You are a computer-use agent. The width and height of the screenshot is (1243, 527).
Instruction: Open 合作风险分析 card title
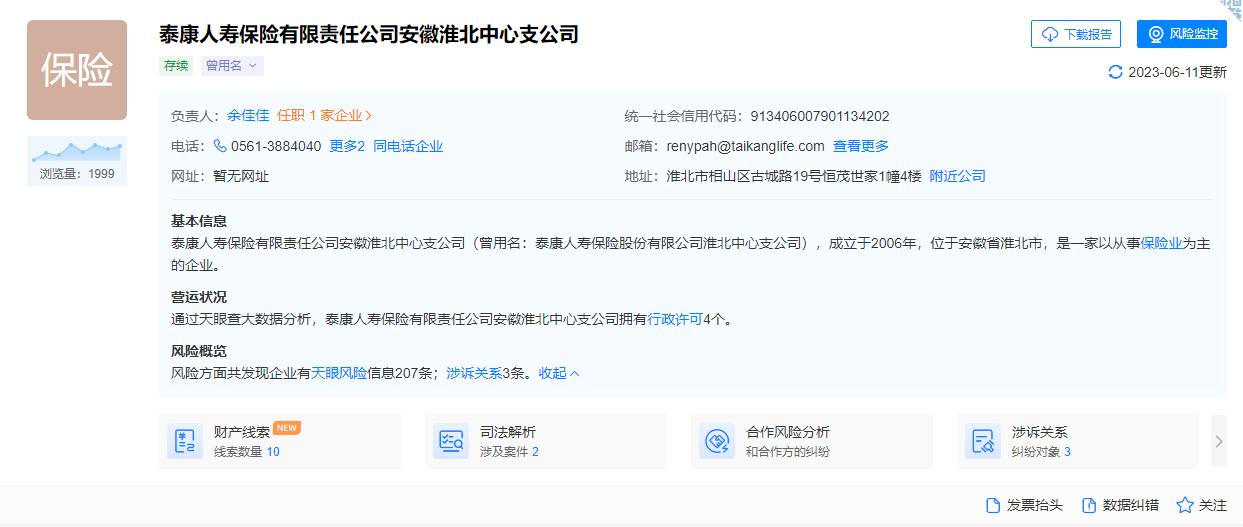(788, 432)
